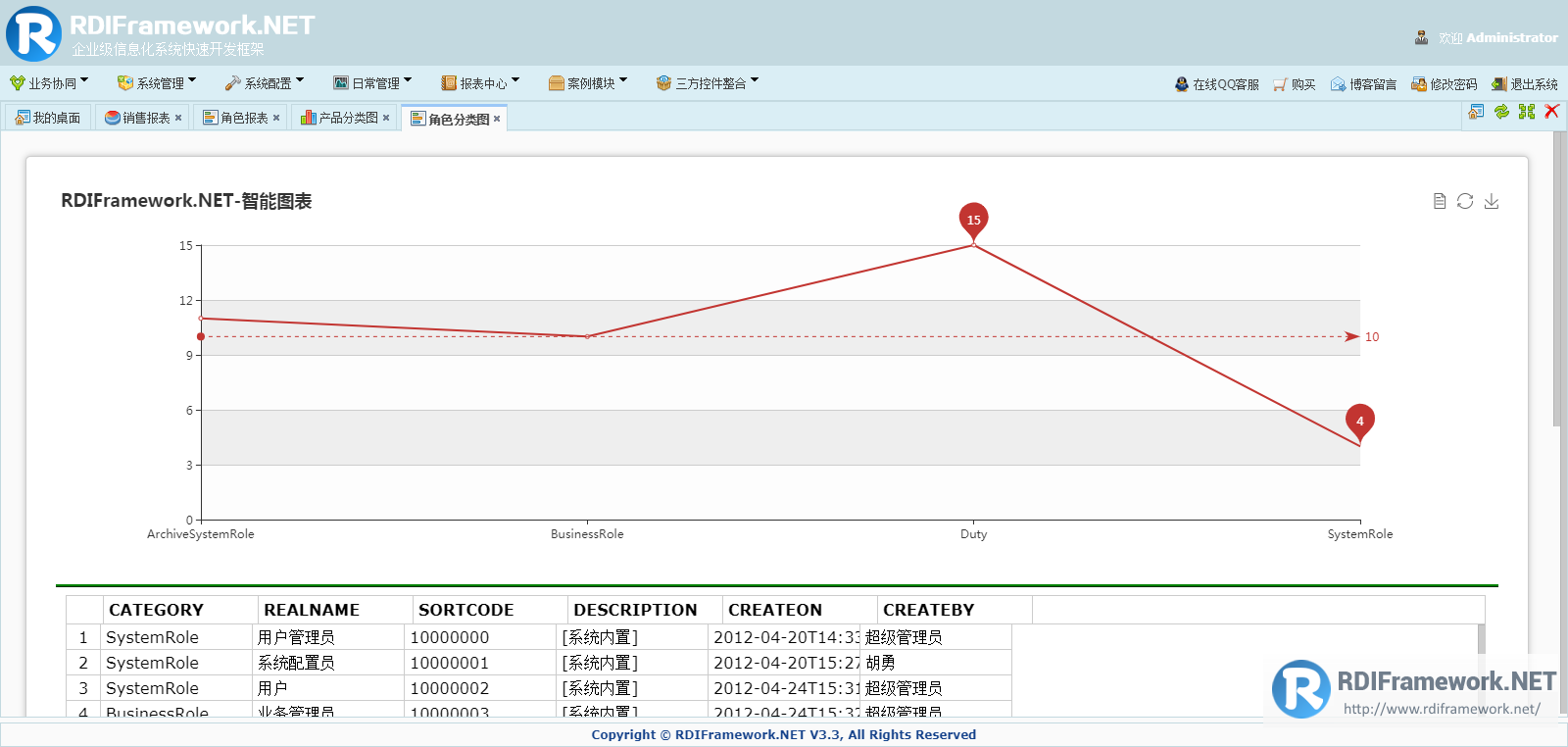Click the 销售报表 tab pie icon
The width and height of the screenshot is (1568, 747).
113,118
